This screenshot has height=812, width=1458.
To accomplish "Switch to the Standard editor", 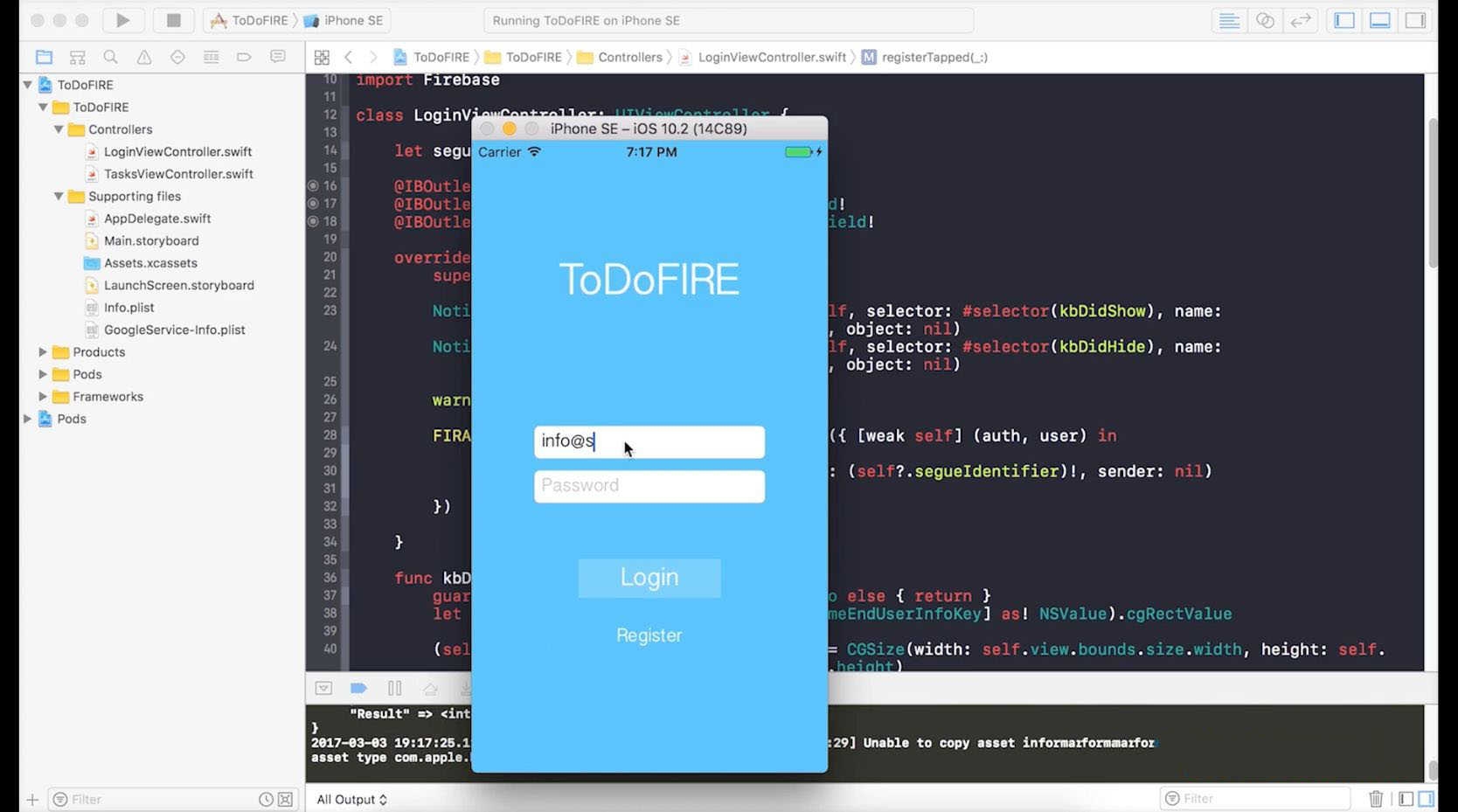I will pyautogui.click(x=1229, y=20).
